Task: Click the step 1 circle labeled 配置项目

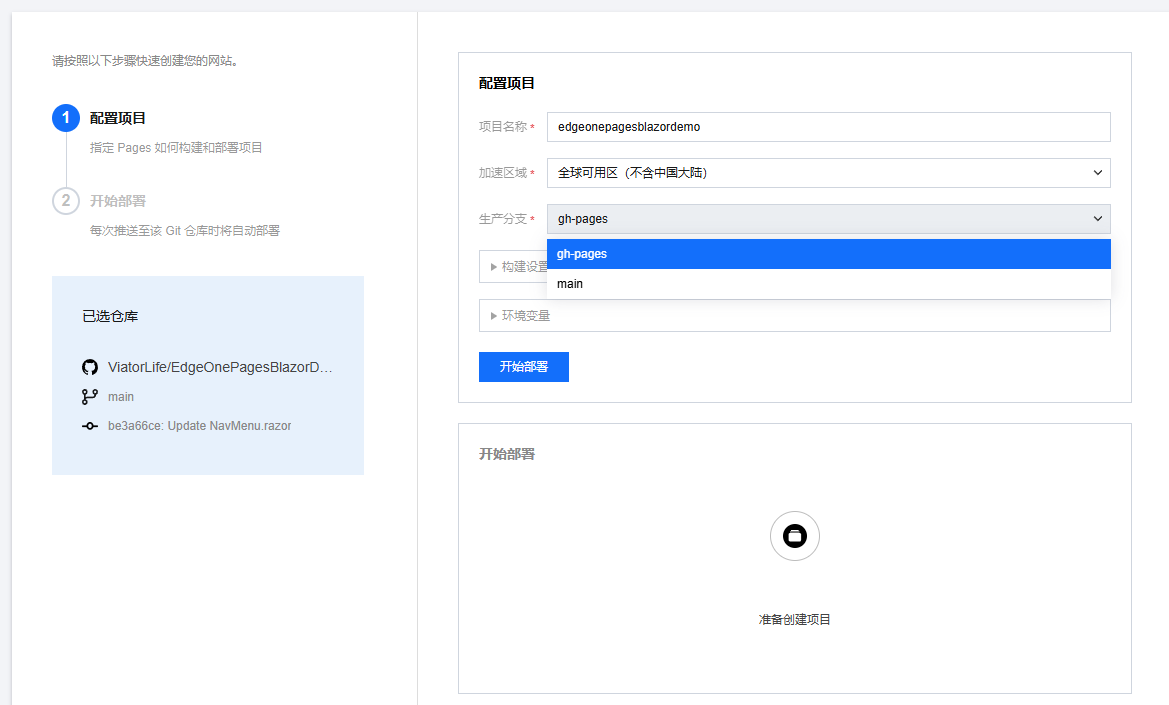Action: 65,117
